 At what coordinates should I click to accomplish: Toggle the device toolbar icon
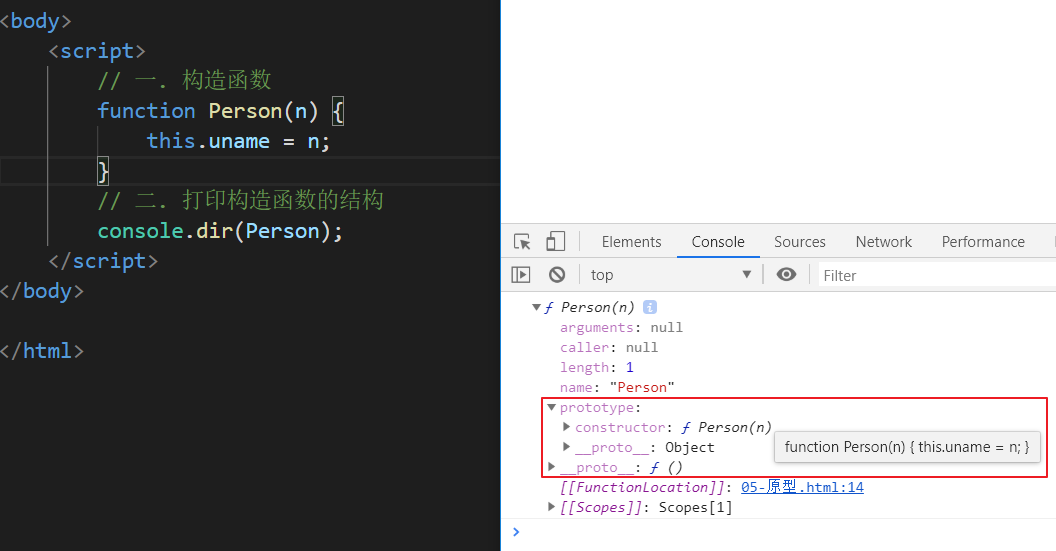tap(556, 241)
